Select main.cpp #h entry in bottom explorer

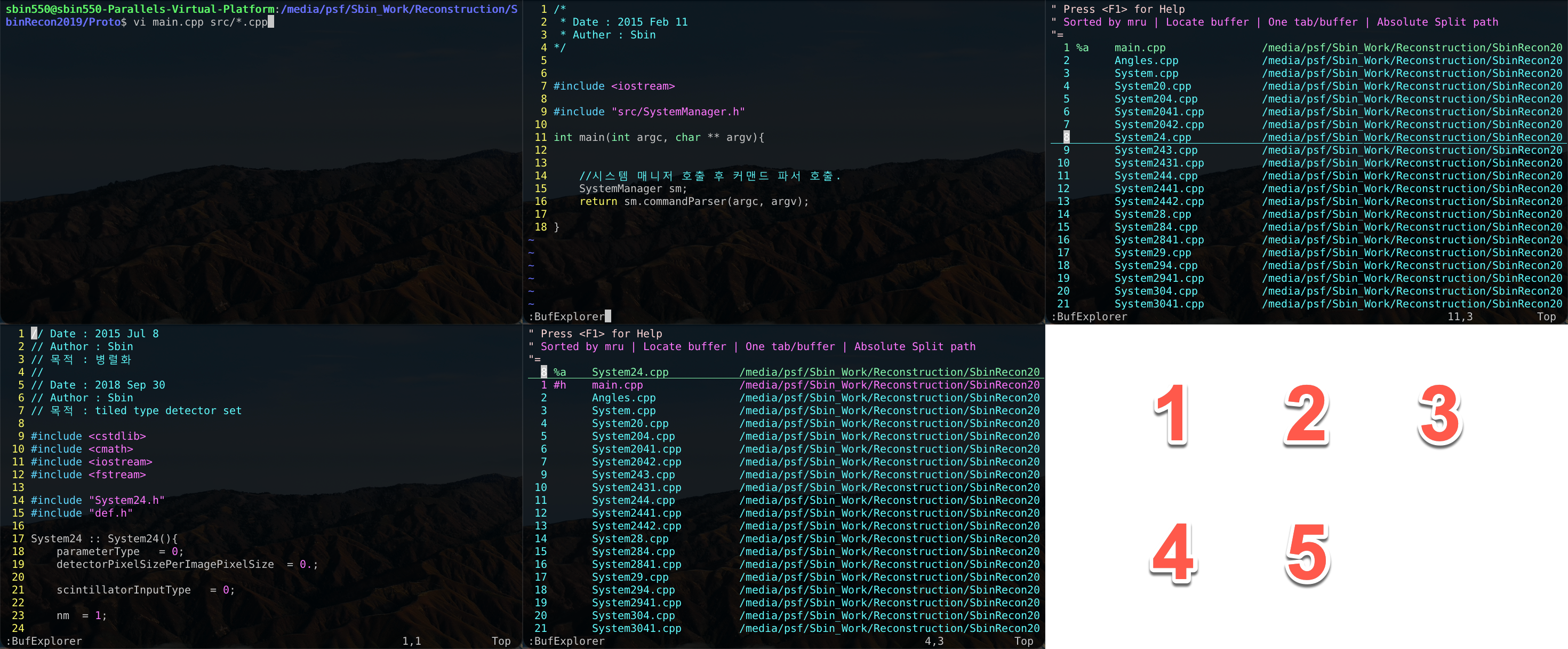pyautogui.click(x=617, y=384)
